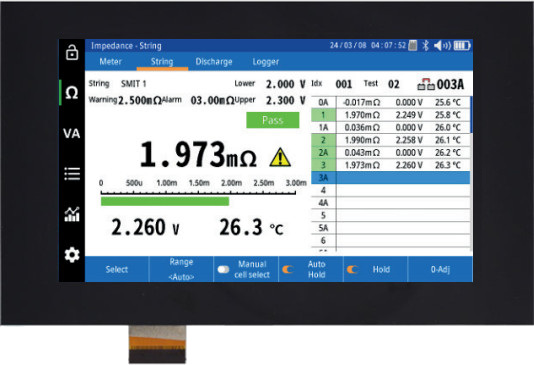The width and height of the screenshot is (534, 365).
Task: Select row 3 with 1.973mΩ
Action: pyautogui.click(x=391, y=165)
